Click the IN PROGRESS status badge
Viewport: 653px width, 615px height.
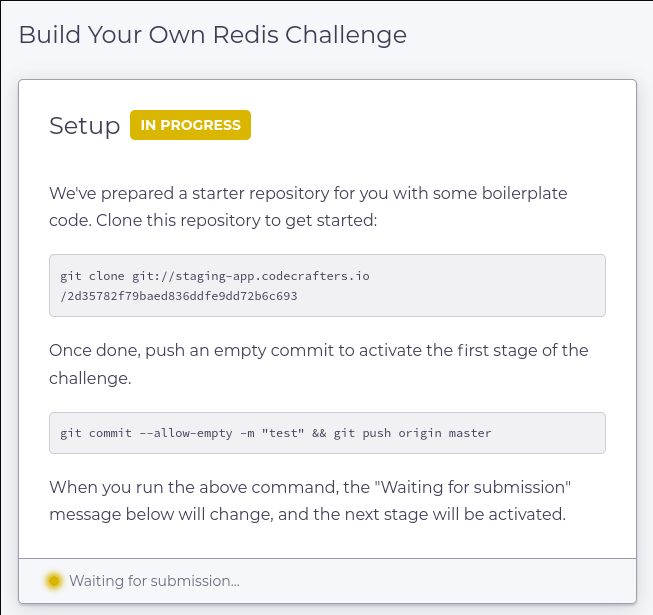[x=190, y=125]
